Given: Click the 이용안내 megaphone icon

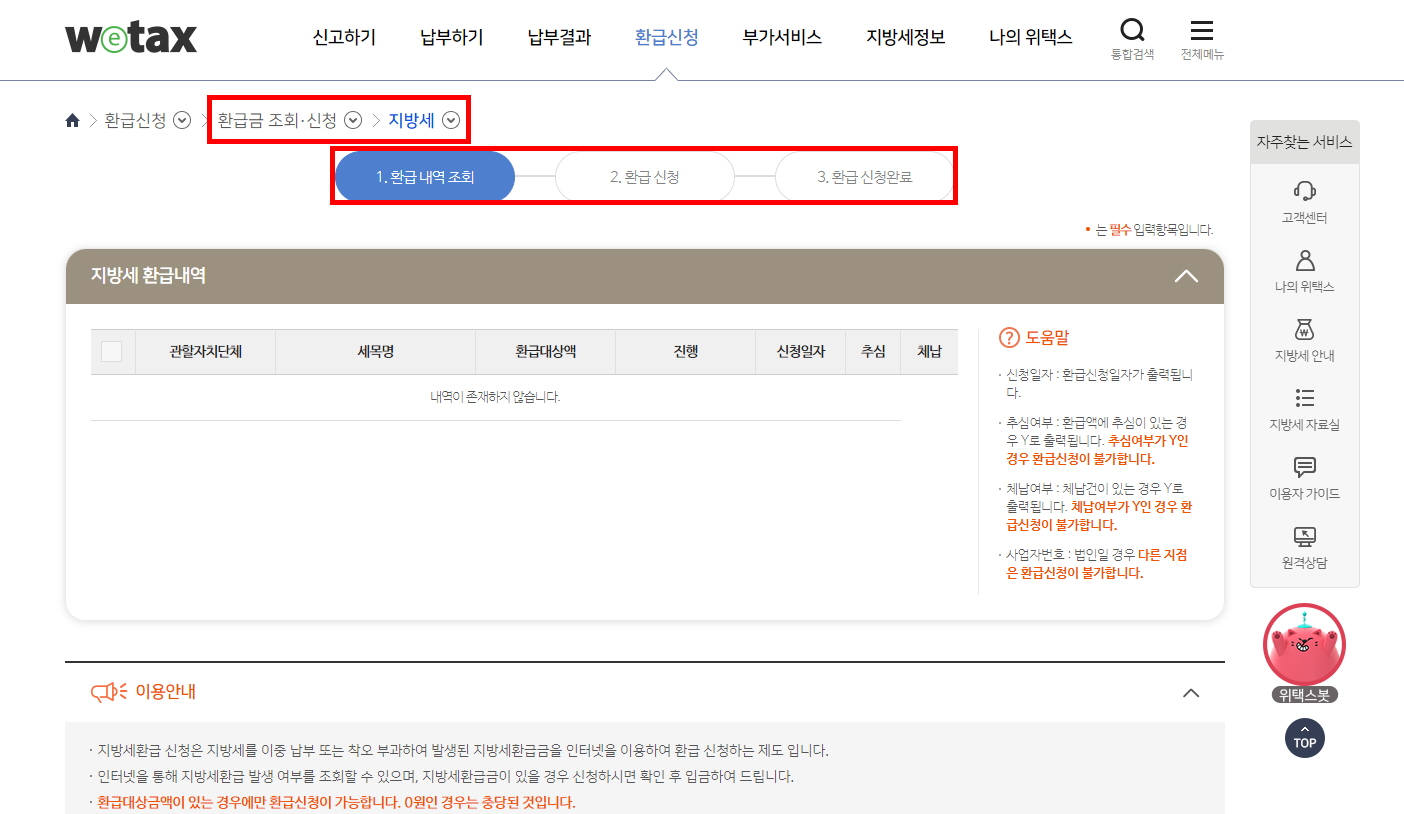Looking at the screenshot, I should point(109,692).
